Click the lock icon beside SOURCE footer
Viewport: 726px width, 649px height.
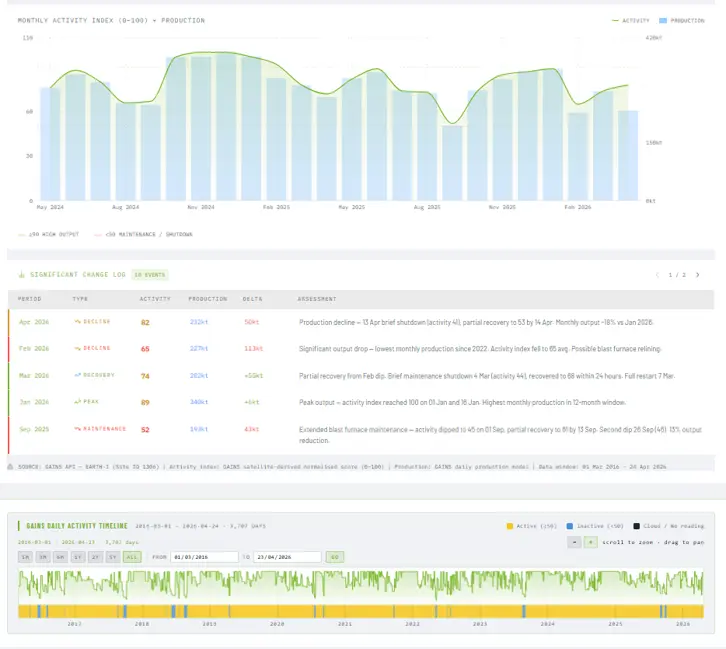tap(11, 467)
